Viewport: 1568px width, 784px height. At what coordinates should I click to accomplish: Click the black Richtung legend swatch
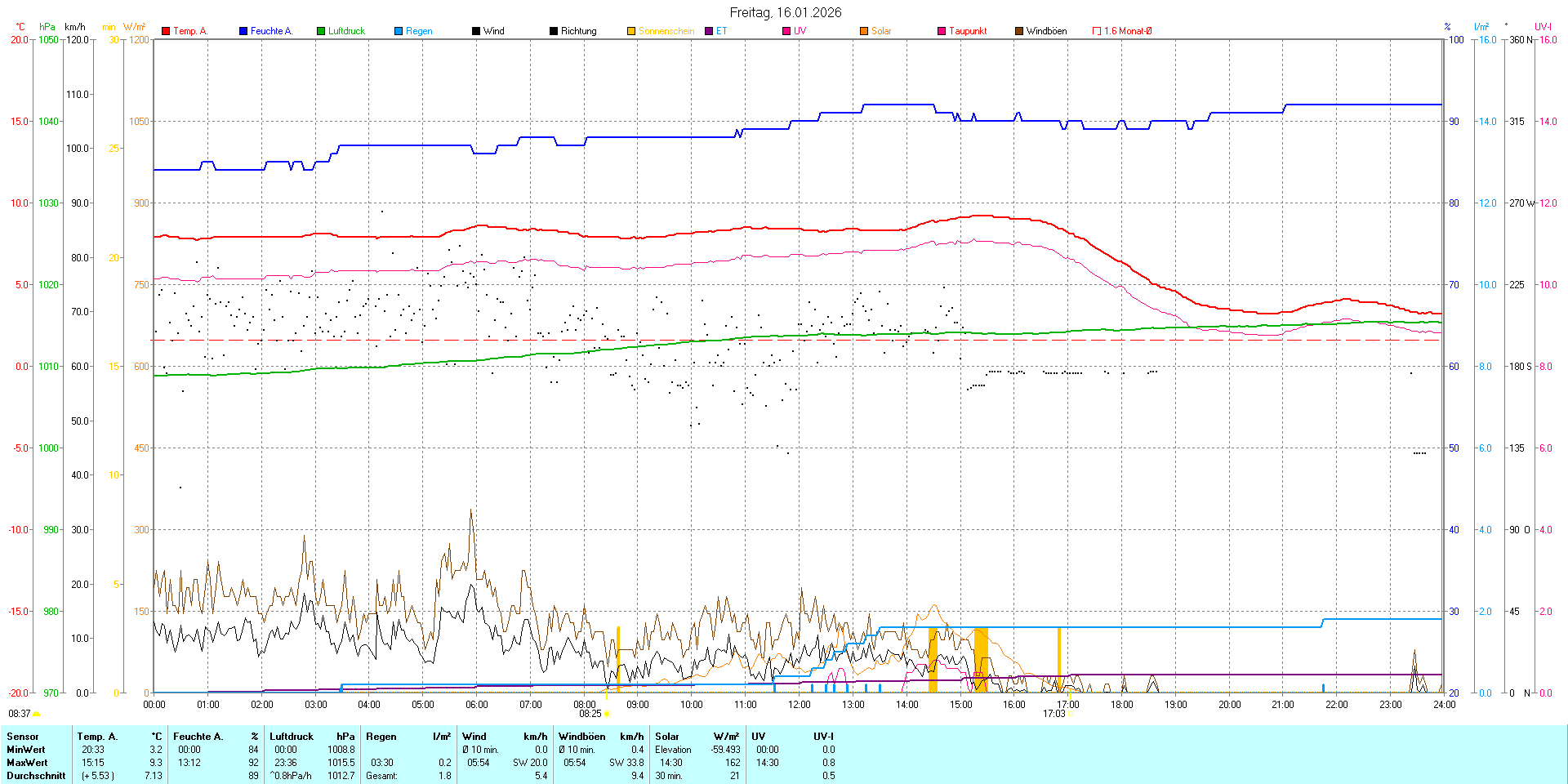click(554, 31)
